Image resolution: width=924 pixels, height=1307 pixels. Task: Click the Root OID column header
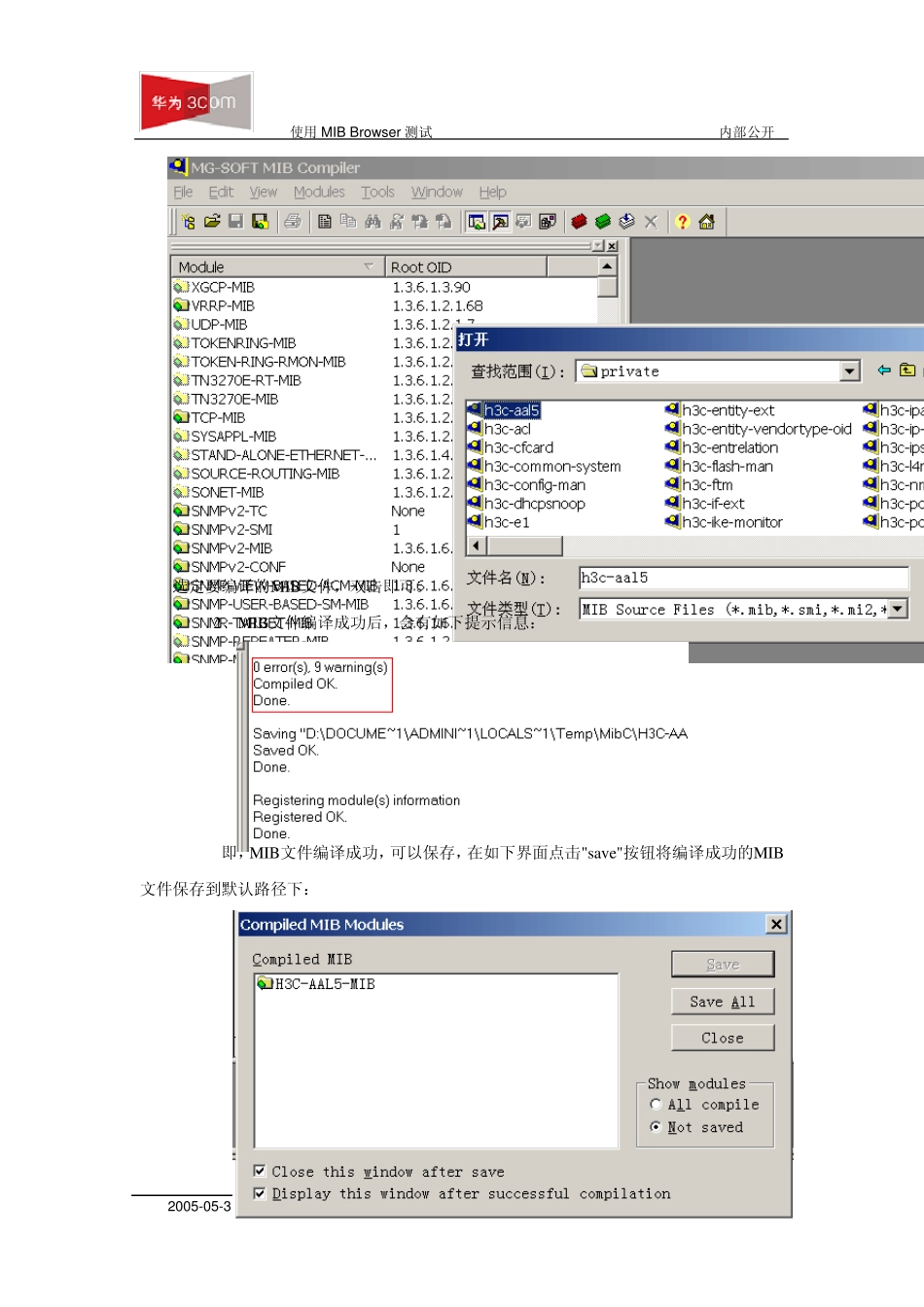point(466,266)
